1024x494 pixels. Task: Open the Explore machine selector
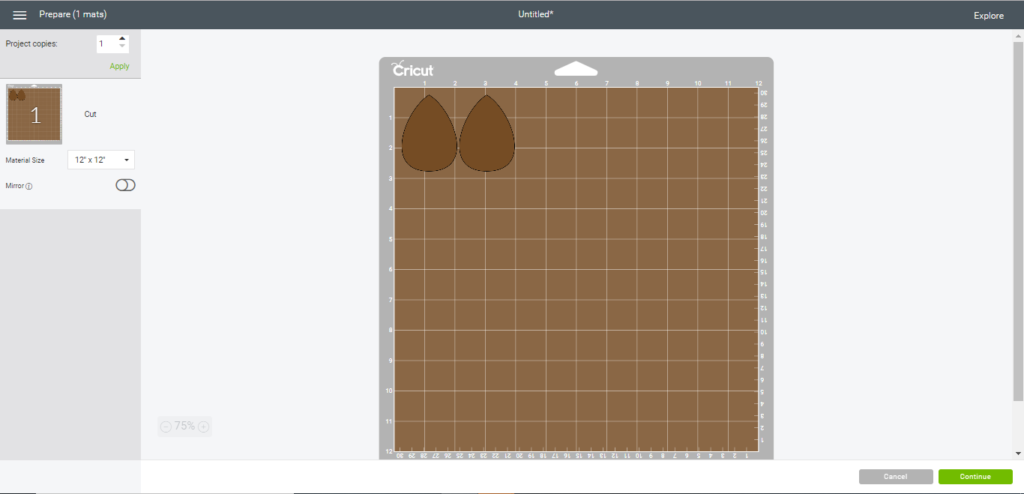(988, 16)
